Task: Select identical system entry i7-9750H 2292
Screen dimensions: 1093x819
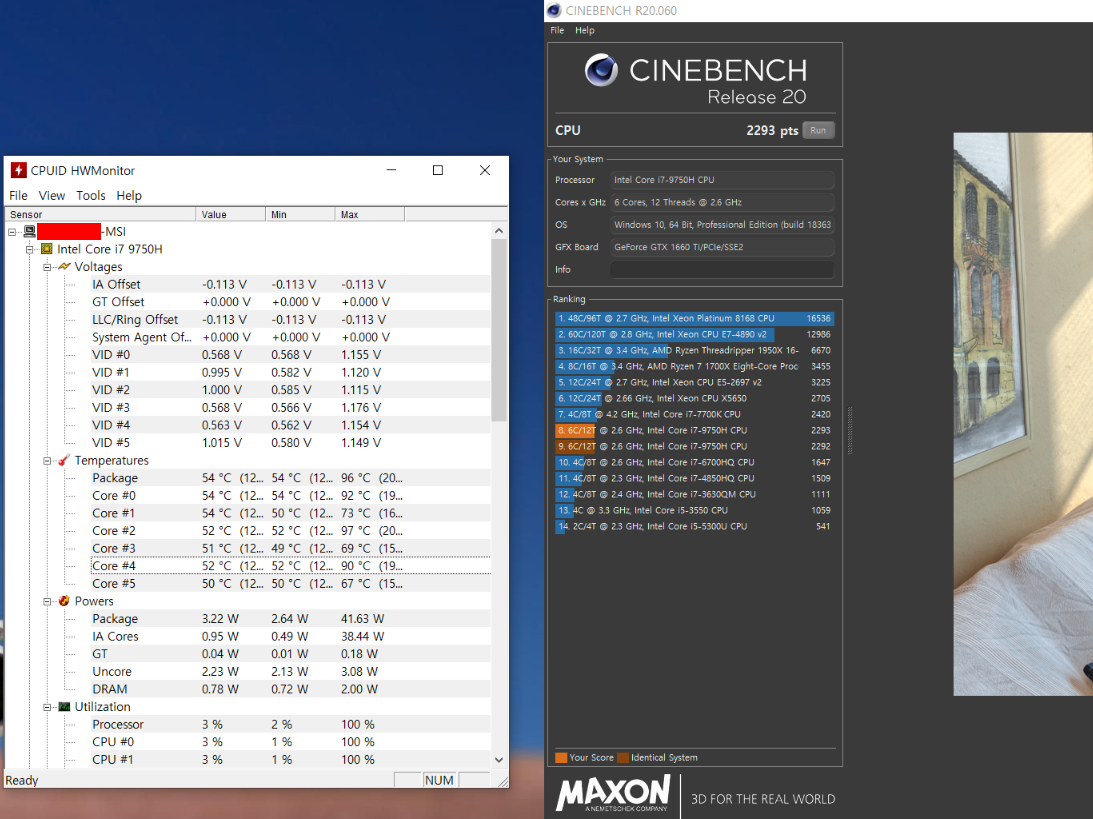Action: [x=694, y=446]
